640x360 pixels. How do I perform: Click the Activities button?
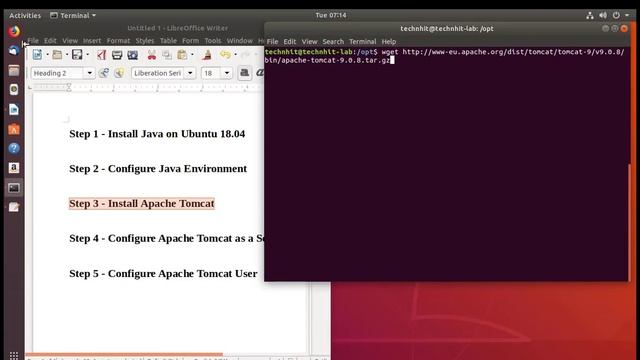click(25, 16)
